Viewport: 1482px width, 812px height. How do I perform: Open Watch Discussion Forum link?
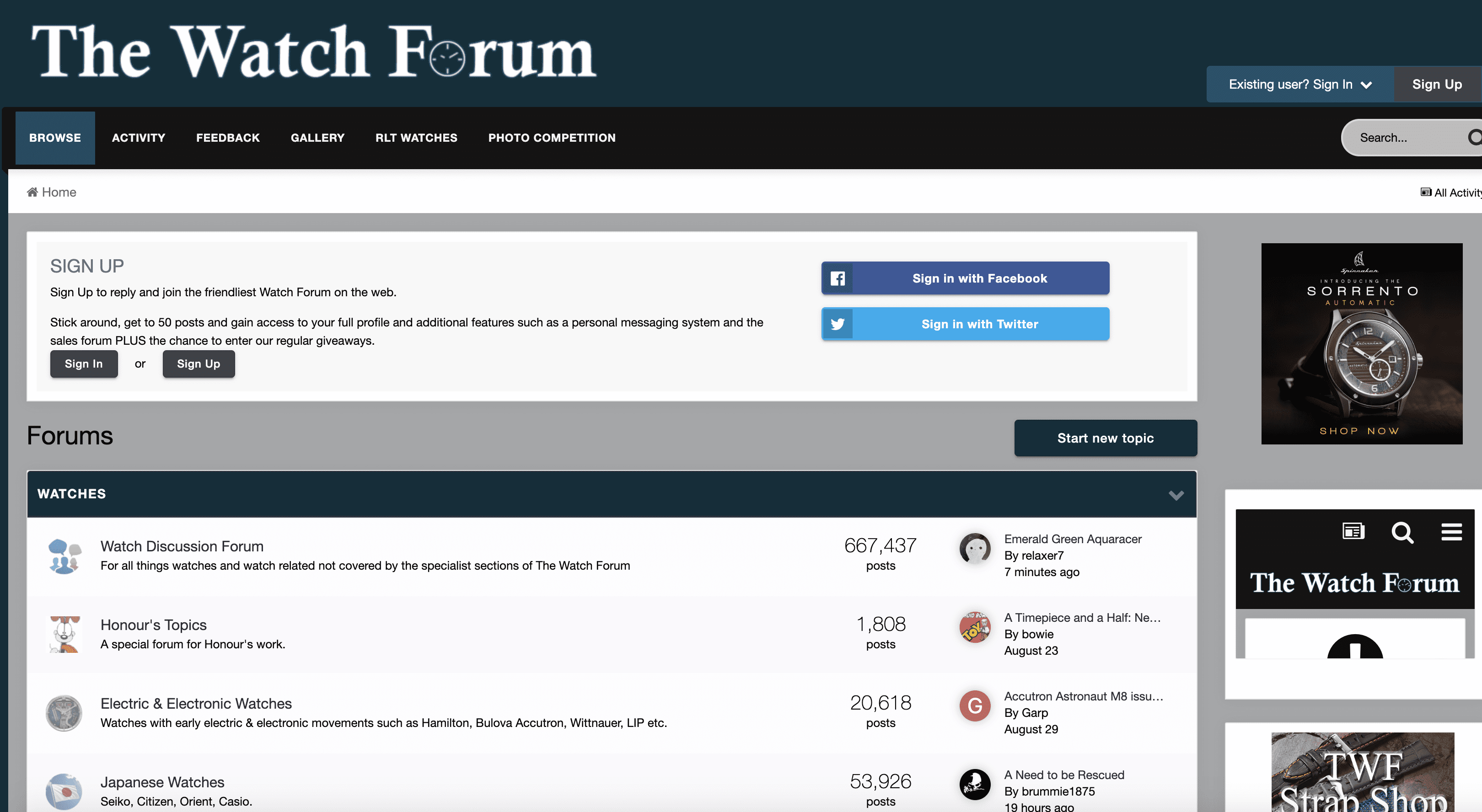pos(182,546)
